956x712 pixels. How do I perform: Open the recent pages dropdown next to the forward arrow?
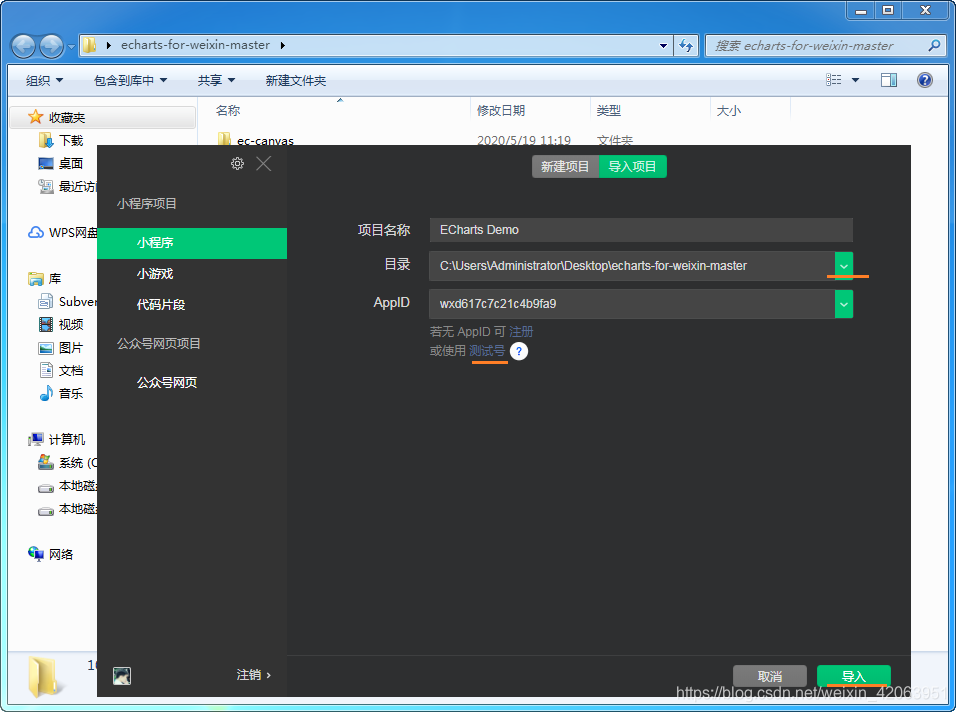point(71,46)
